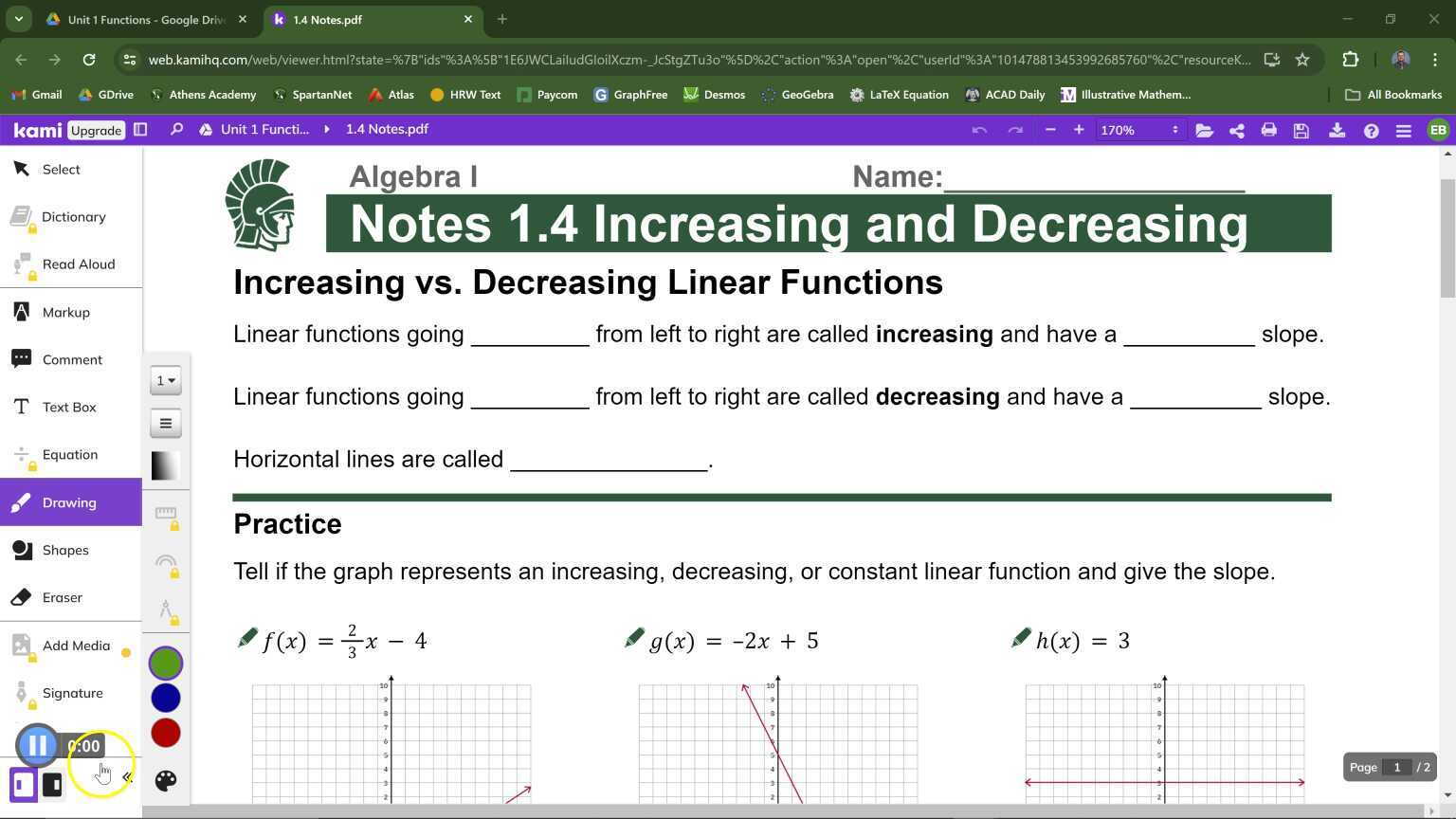Select the Comment tool

(x=72, y=359)
